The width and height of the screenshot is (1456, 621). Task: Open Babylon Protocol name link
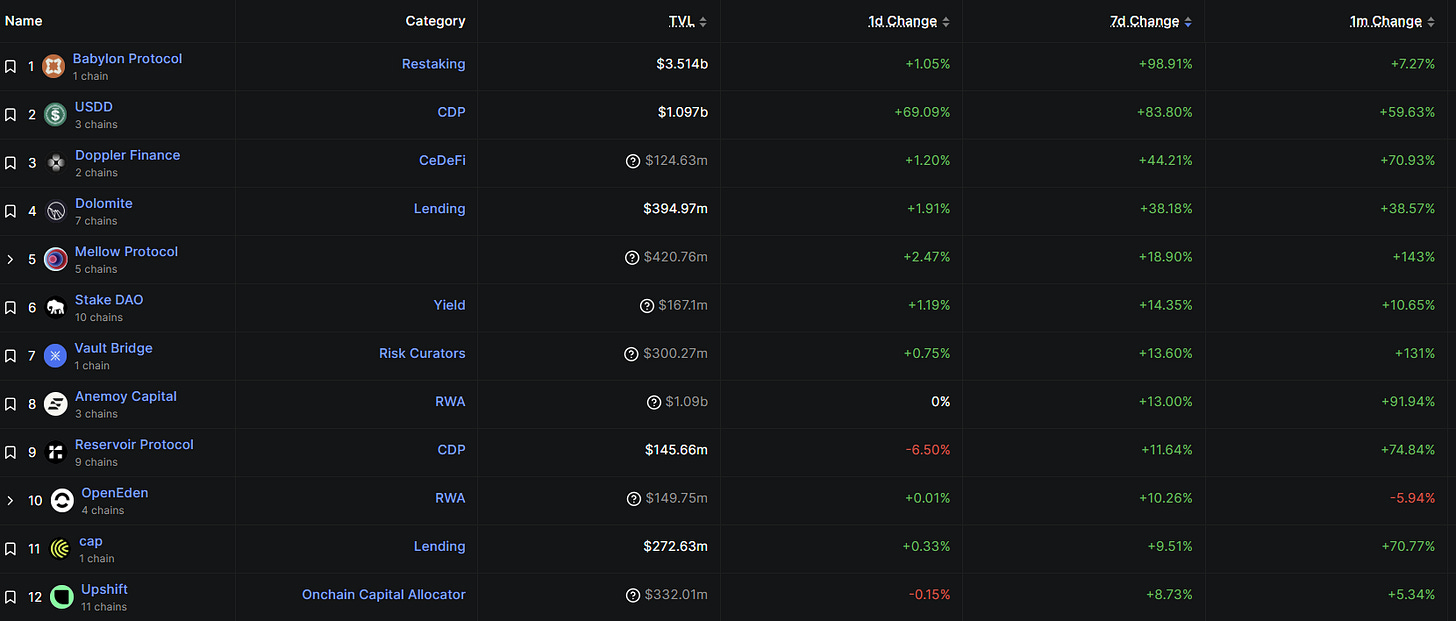tap(127, 59)
